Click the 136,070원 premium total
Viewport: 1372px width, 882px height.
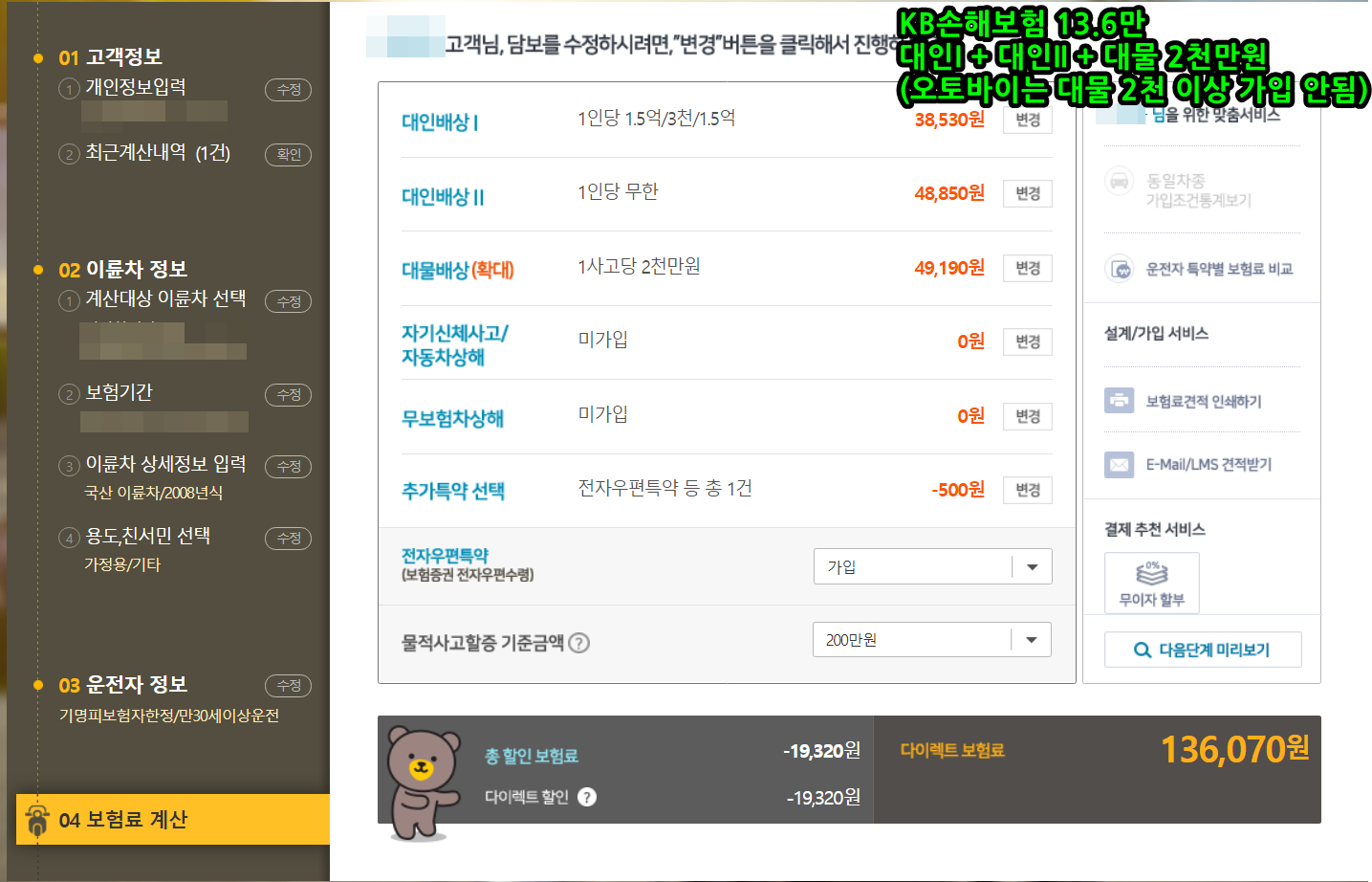point(1234,749)
